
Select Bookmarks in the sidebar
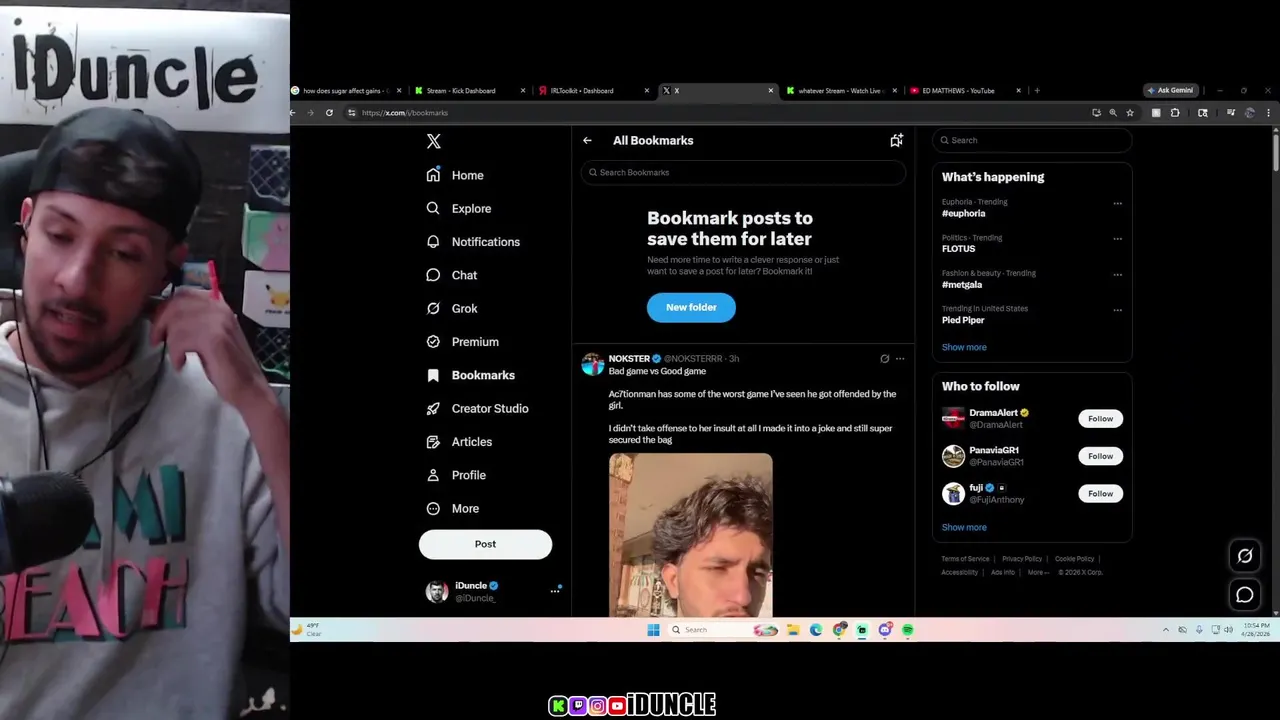[470, 375]
